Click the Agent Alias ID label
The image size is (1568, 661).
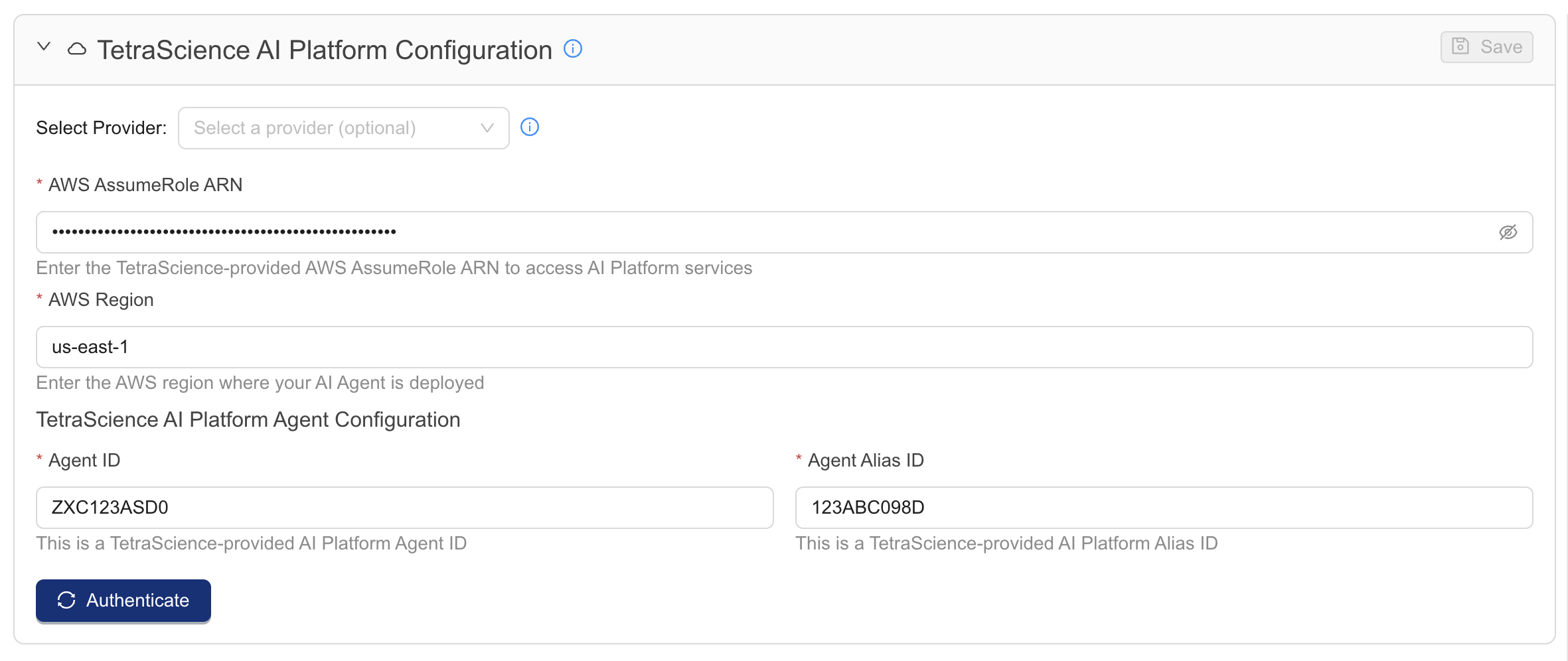866,461
